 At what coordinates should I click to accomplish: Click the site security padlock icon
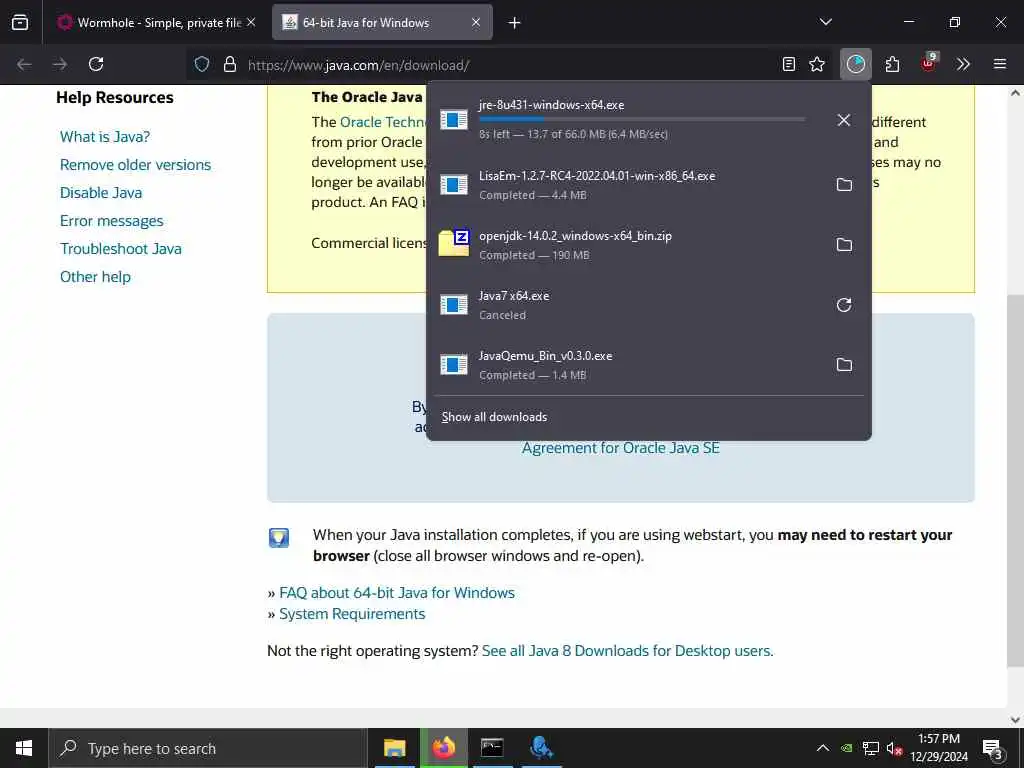(x=230, y=64)
